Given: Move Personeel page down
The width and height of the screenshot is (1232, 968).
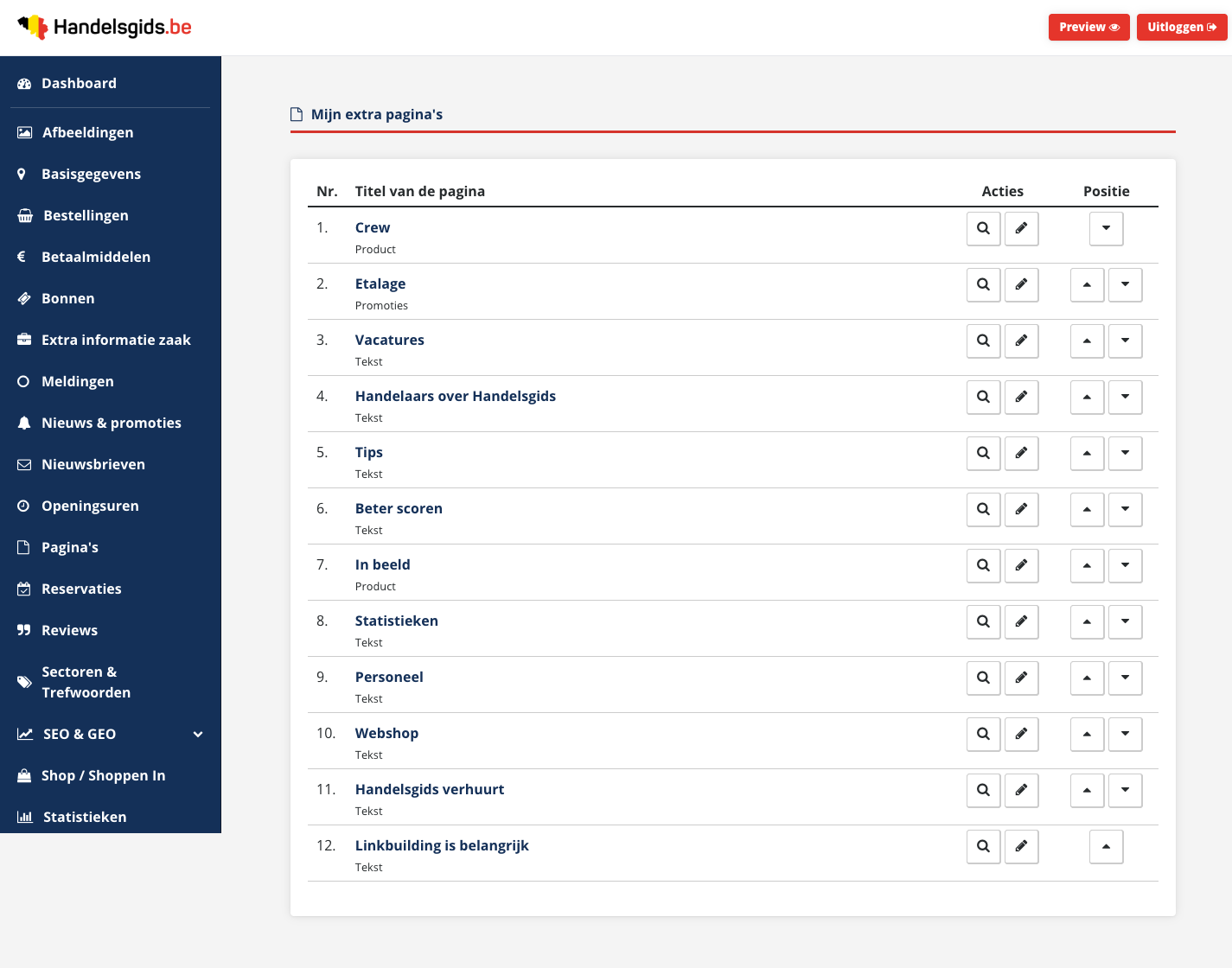Looking at the screenshot, I should tap(1125, 678).
